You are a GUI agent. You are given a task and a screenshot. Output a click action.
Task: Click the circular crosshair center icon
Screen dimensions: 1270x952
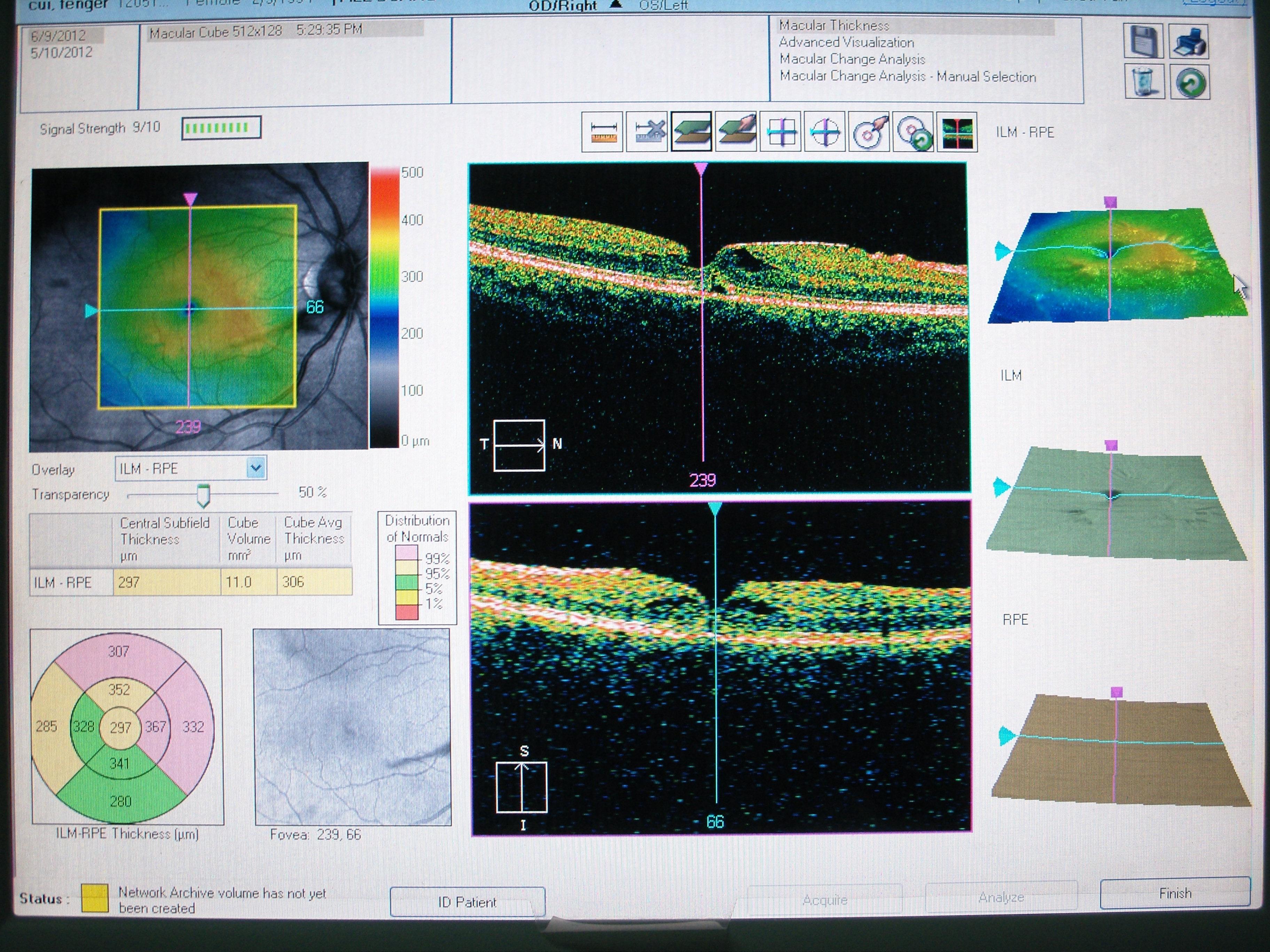[x=825, y=132]
